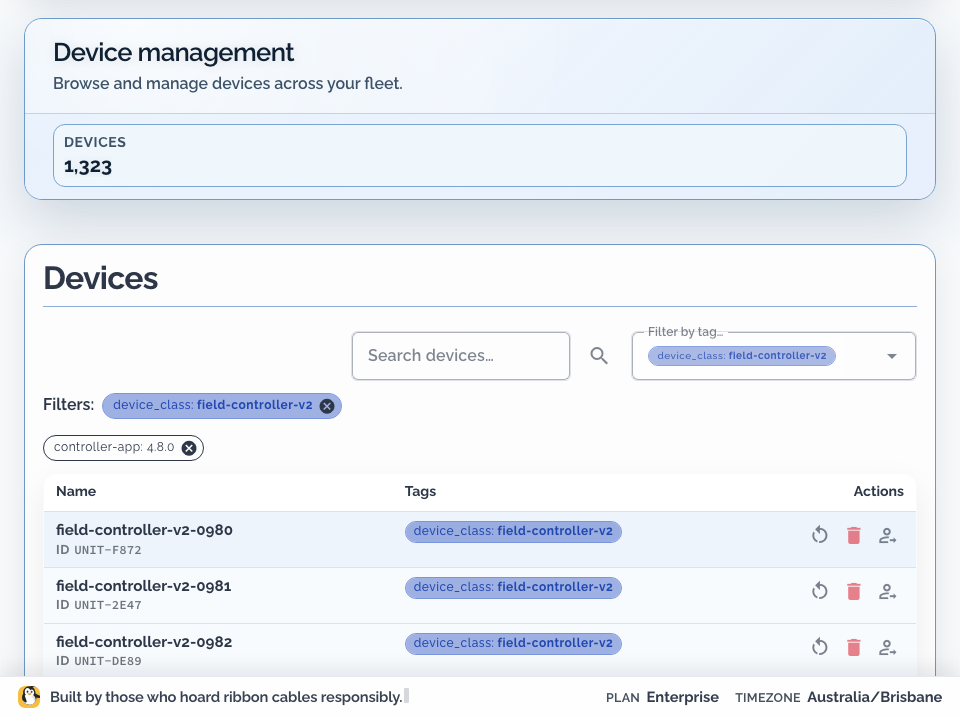960x717 pixels.
Task: Delete device field-controller-v2-0981
Action: pyautogui.click(x=853, y=591)
